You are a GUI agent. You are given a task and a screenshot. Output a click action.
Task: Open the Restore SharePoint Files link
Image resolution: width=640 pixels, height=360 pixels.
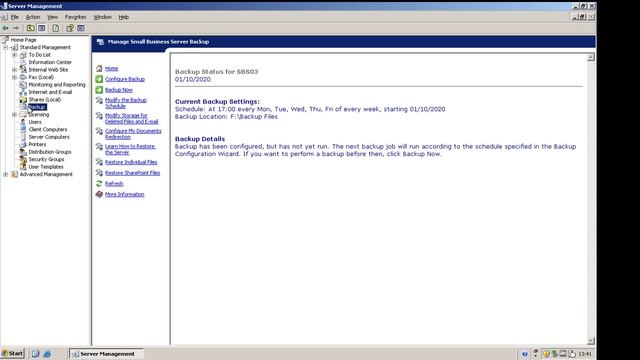tap(132, 173)
